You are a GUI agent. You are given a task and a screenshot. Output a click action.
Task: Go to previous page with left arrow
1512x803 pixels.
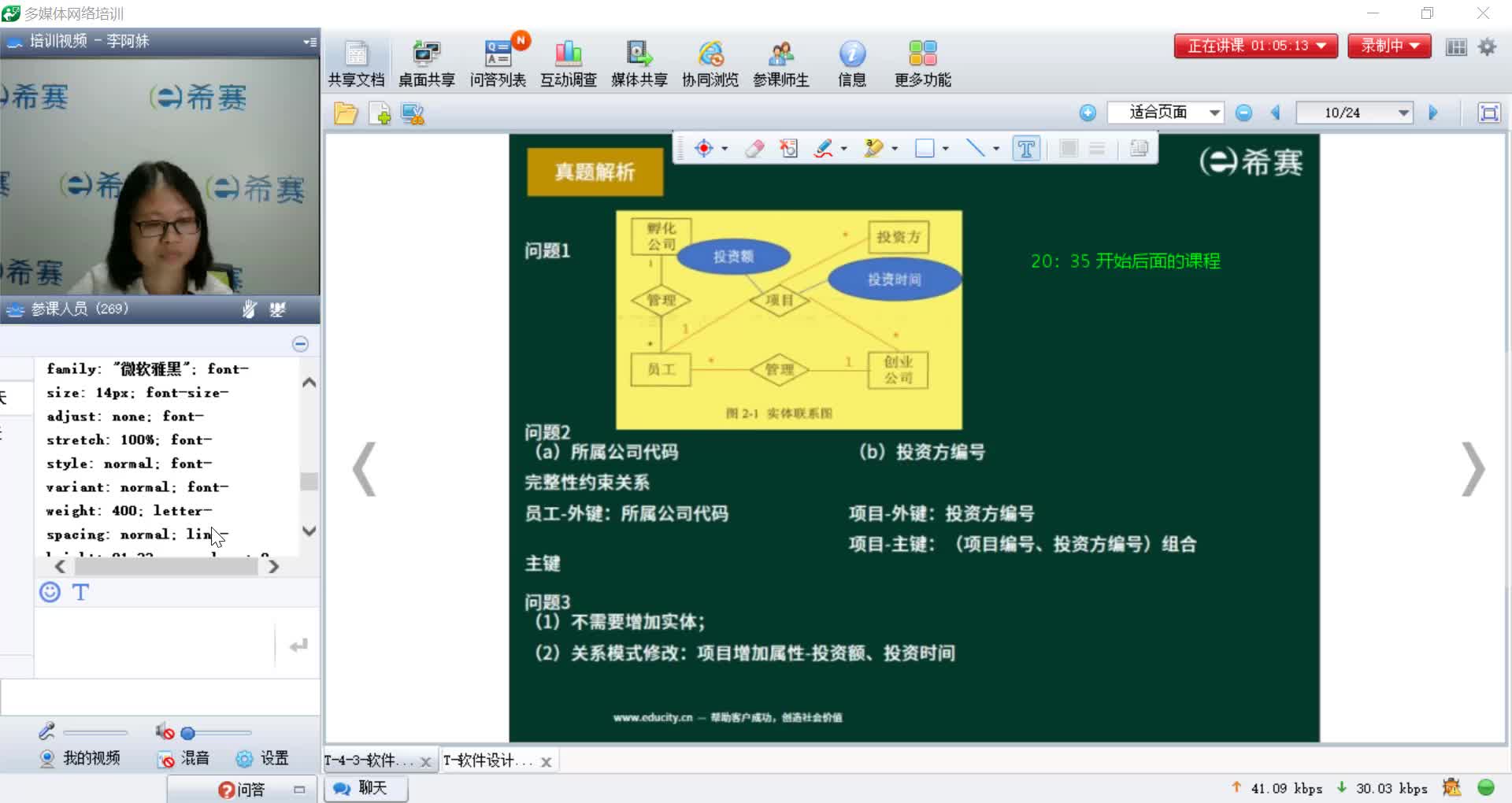click(x=1276, y=113)
